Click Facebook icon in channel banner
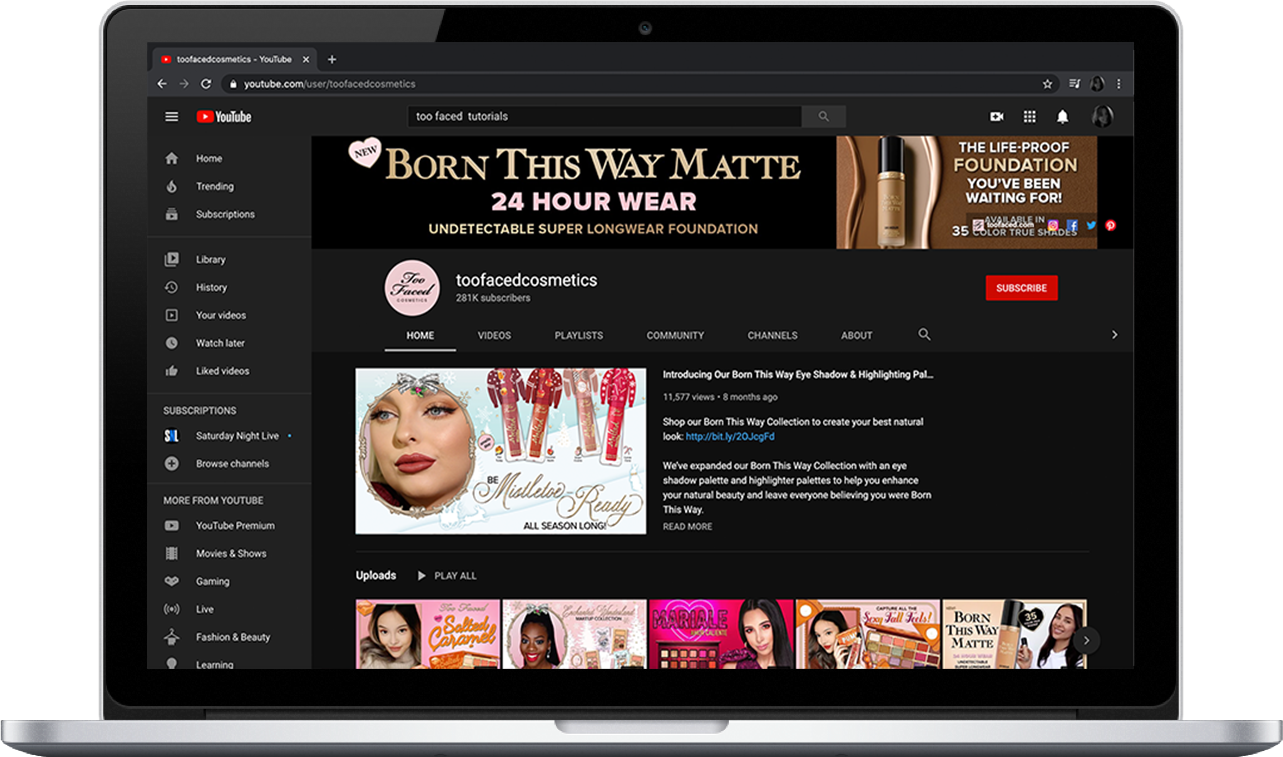1283x757 pixels. [x=1071, y=226]
